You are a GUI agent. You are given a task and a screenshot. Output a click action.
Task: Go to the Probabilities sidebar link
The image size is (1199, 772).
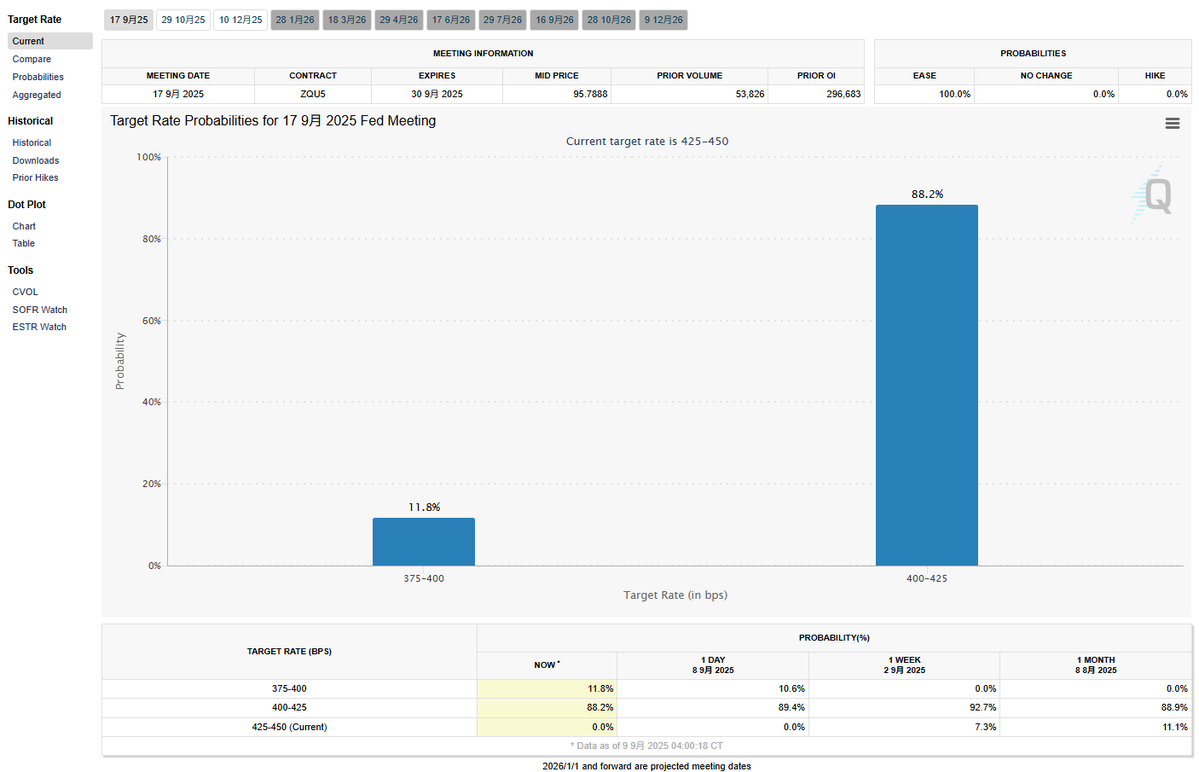pyautogui.click(x=37, y=77)
